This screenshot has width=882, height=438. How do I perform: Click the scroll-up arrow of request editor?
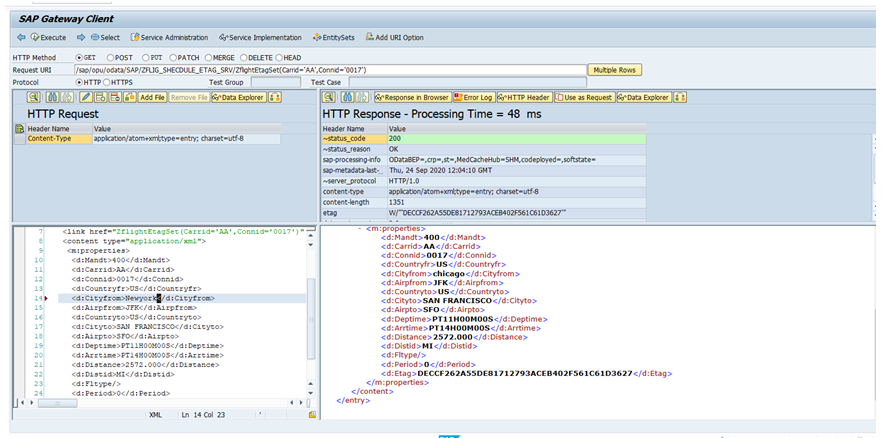(x=311, y=236)
